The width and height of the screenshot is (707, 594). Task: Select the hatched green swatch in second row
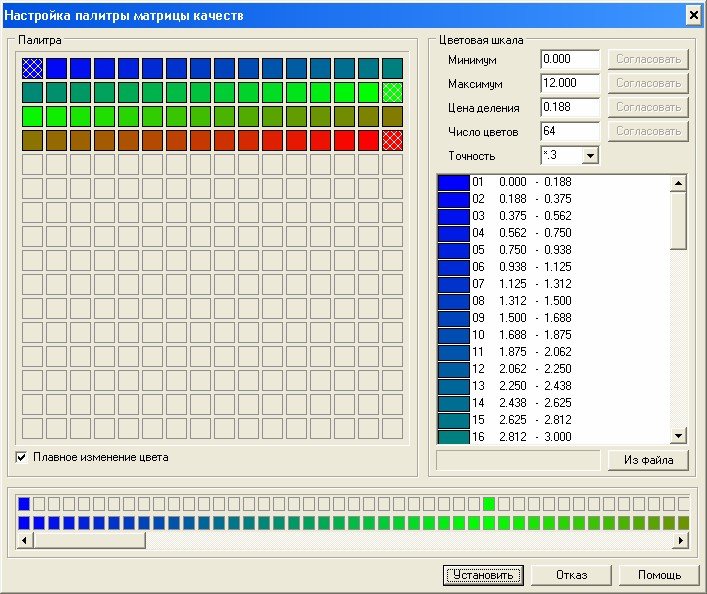coord(392,92)
